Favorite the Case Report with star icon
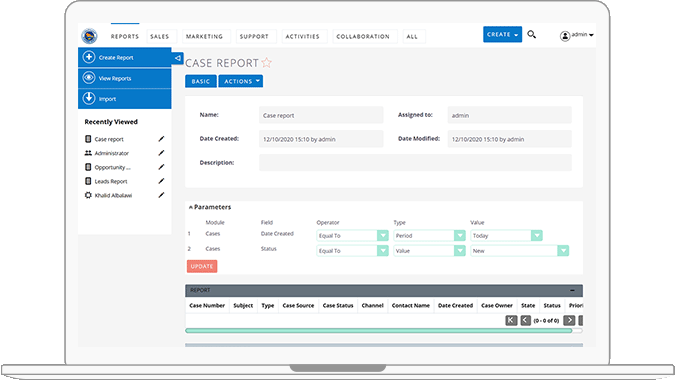Screen dimensions: 675x380 coord(266,63)
